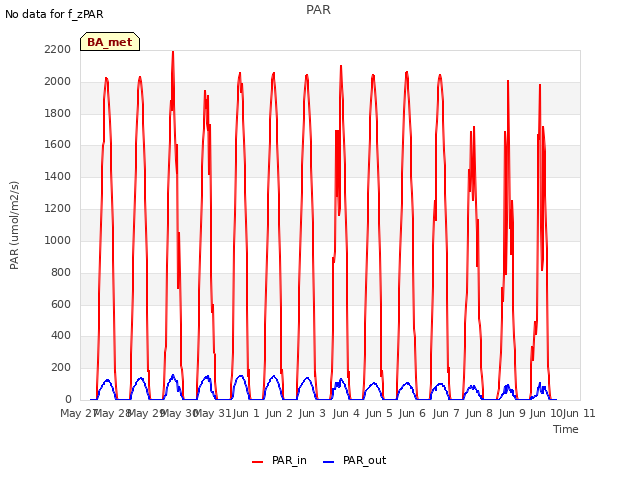Toggle the PAR_out legend entry
640x480 pixels.
coord(354,460)
